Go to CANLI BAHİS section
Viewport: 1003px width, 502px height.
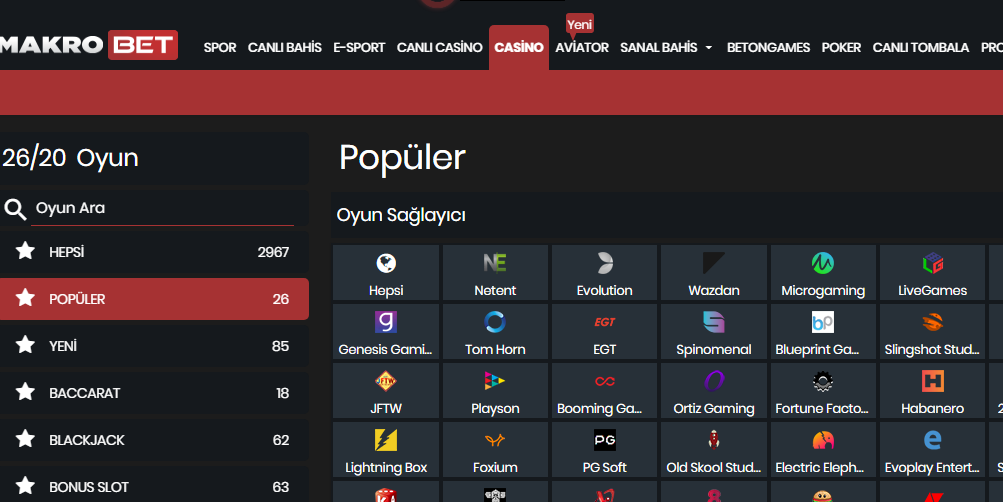(285, 47)
